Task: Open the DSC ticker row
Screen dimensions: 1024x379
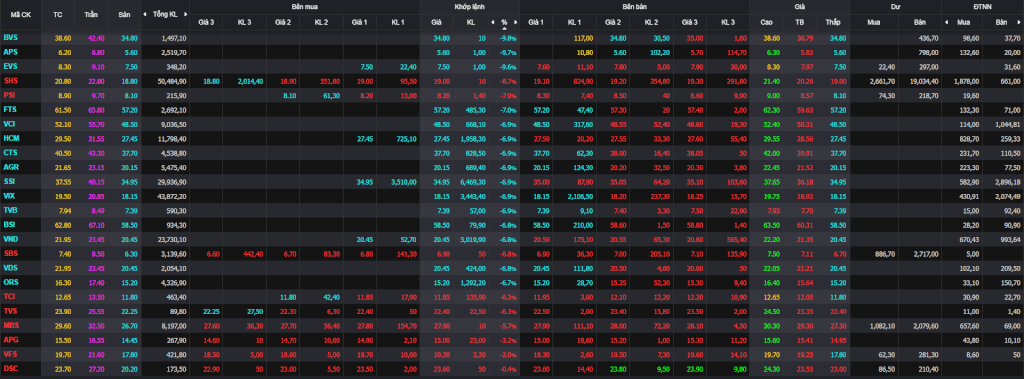Action: (10, 368)
